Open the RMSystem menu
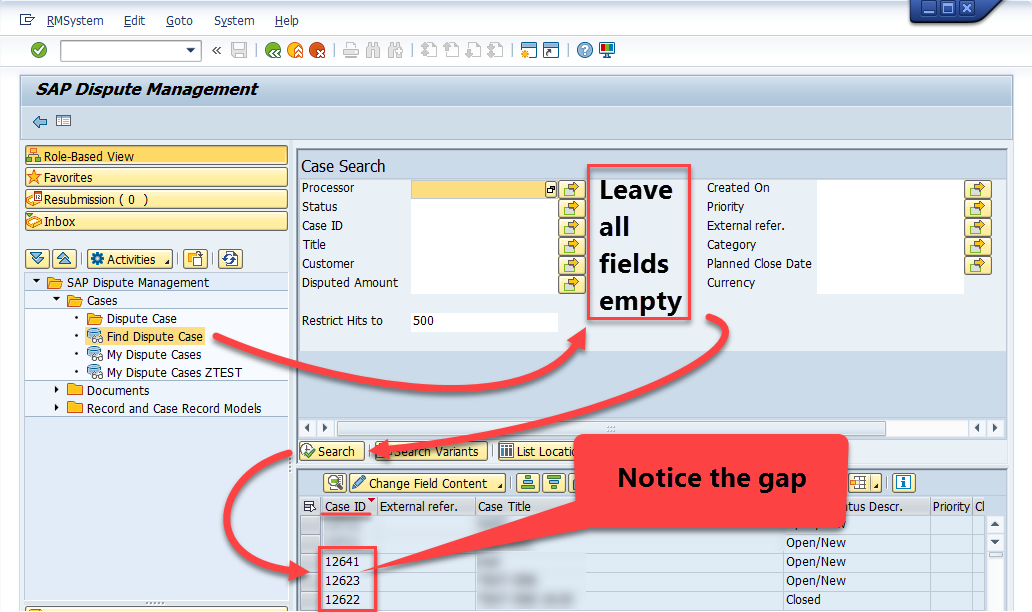The height and width of the screenshot is (612, 1032). (75, 20)
